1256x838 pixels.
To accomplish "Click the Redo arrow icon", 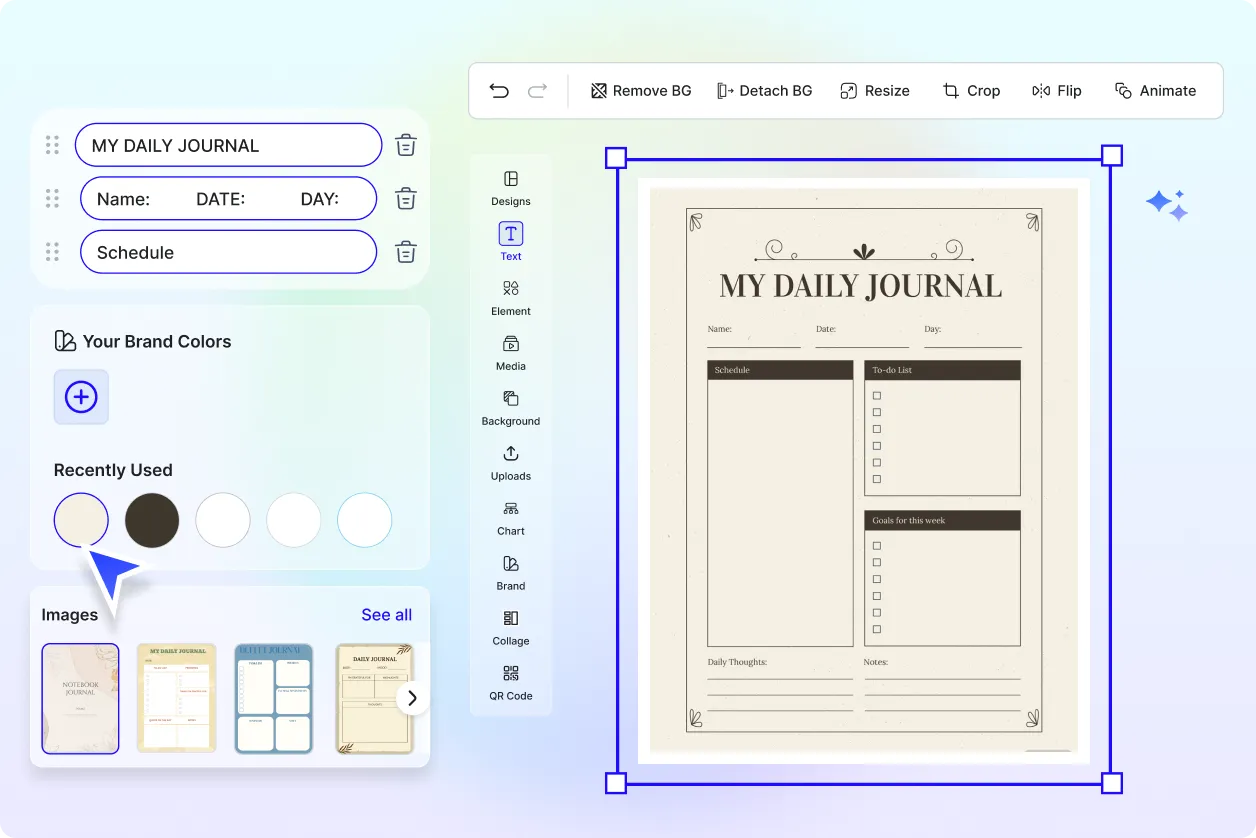I will click(x=537, y=91).
